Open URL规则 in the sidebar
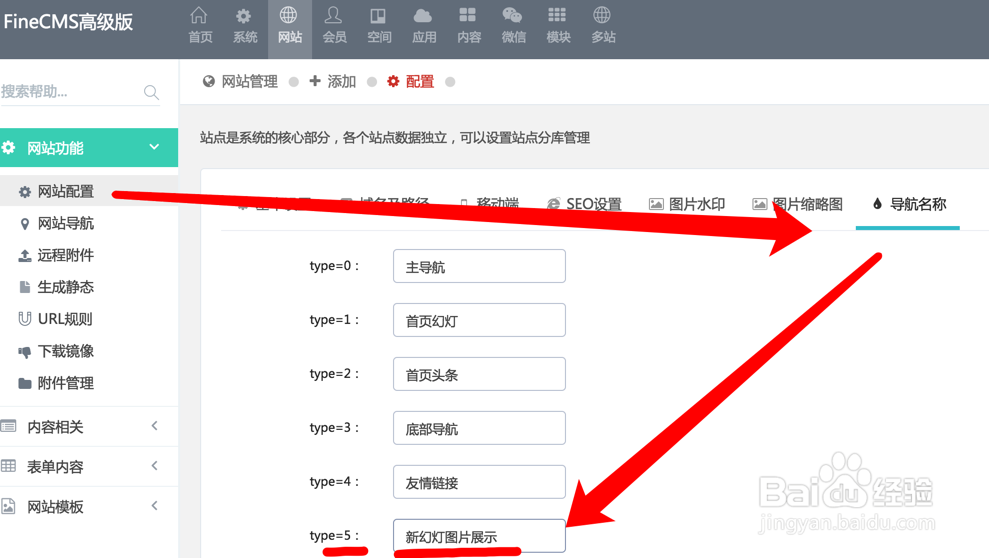 65,319
